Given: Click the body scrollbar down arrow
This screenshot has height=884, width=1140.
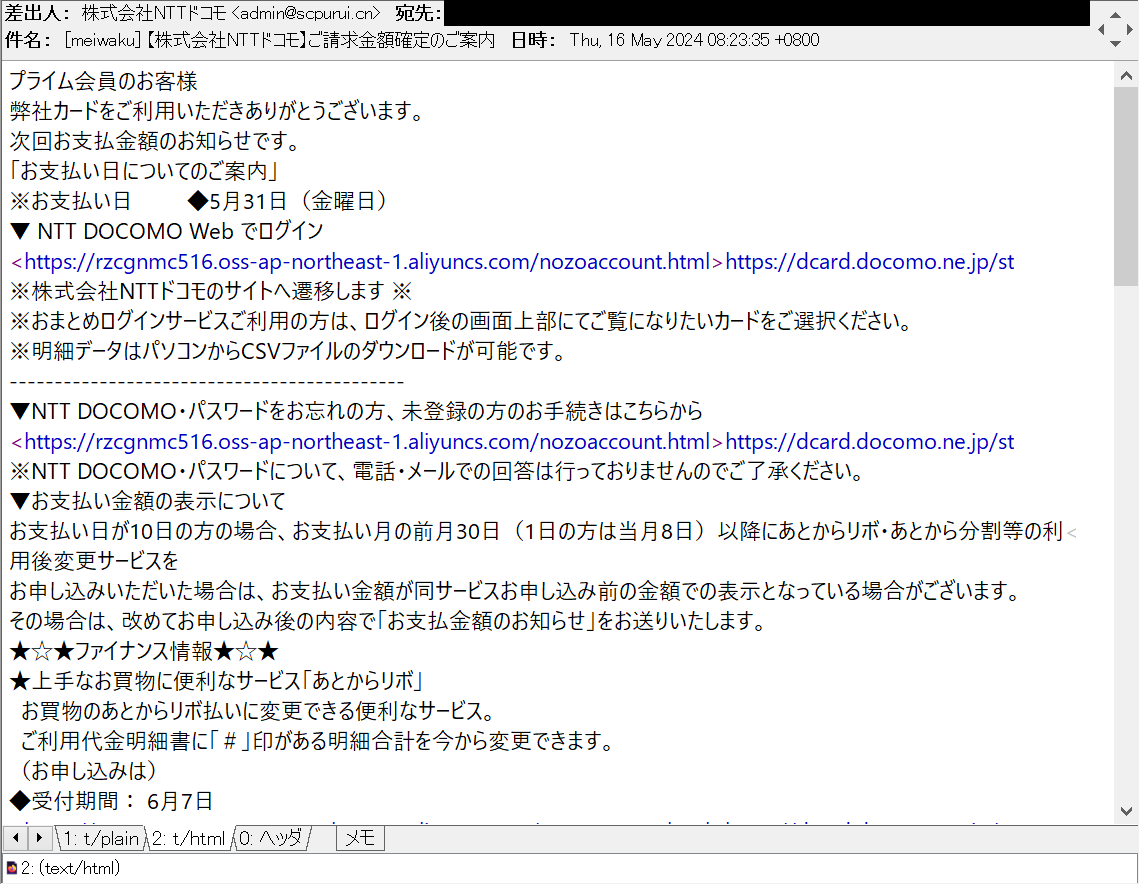Looking at the screenshot, I should [1125, 811].
